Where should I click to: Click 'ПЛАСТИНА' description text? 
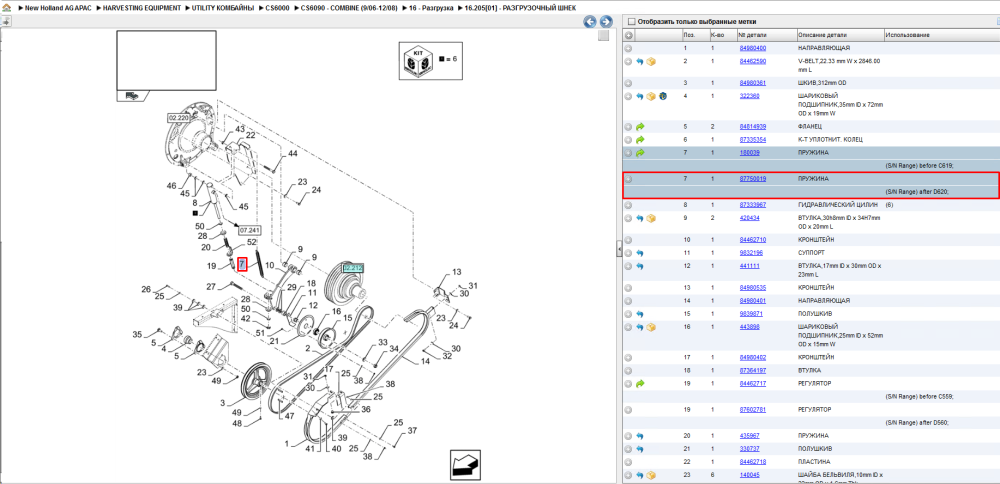click(814, 462)
